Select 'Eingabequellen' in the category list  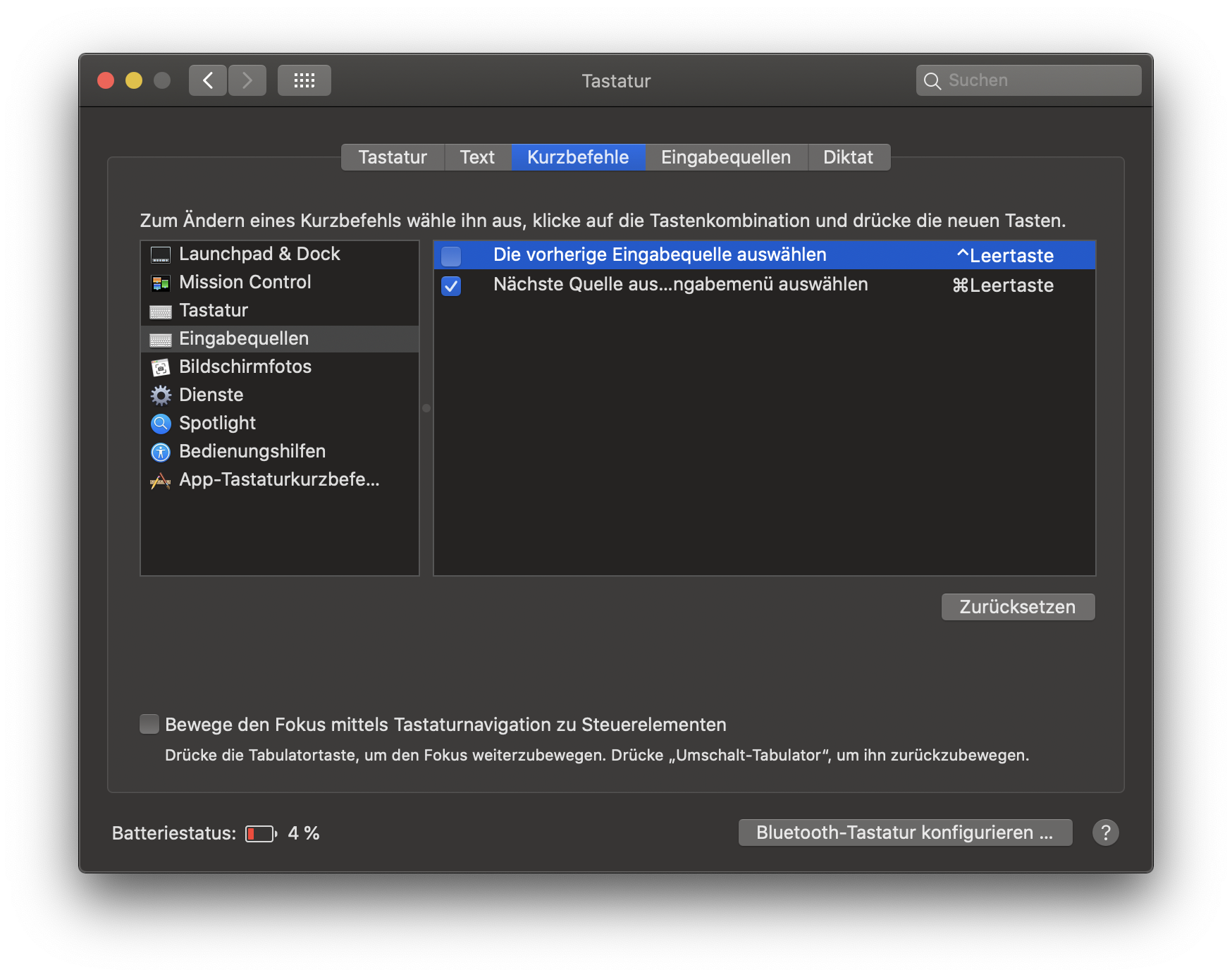coord(280,338)
